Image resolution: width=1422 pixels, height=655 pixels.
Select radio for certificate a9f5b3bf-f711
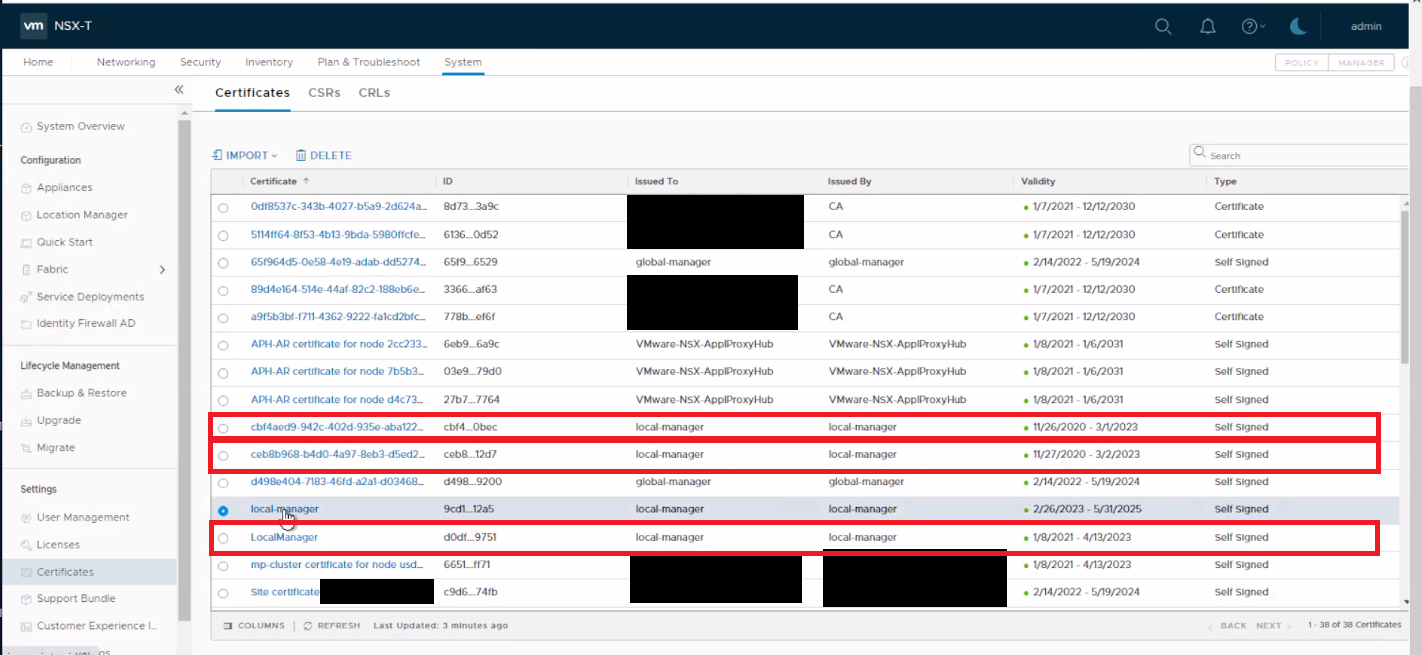pyautogui.click(x=223, y=318)
